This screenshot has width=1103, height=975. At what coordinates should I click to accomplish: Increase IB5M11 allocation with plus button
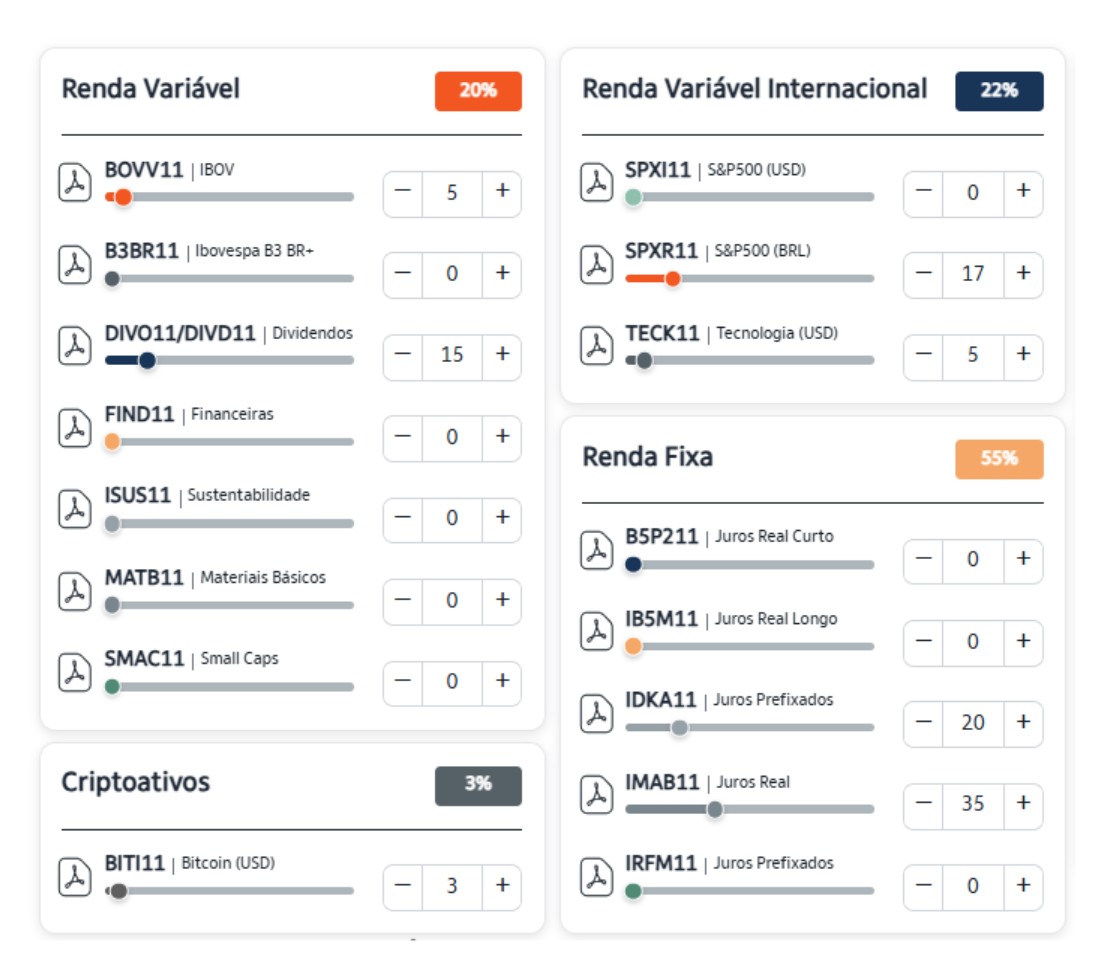click(1024, 641)
